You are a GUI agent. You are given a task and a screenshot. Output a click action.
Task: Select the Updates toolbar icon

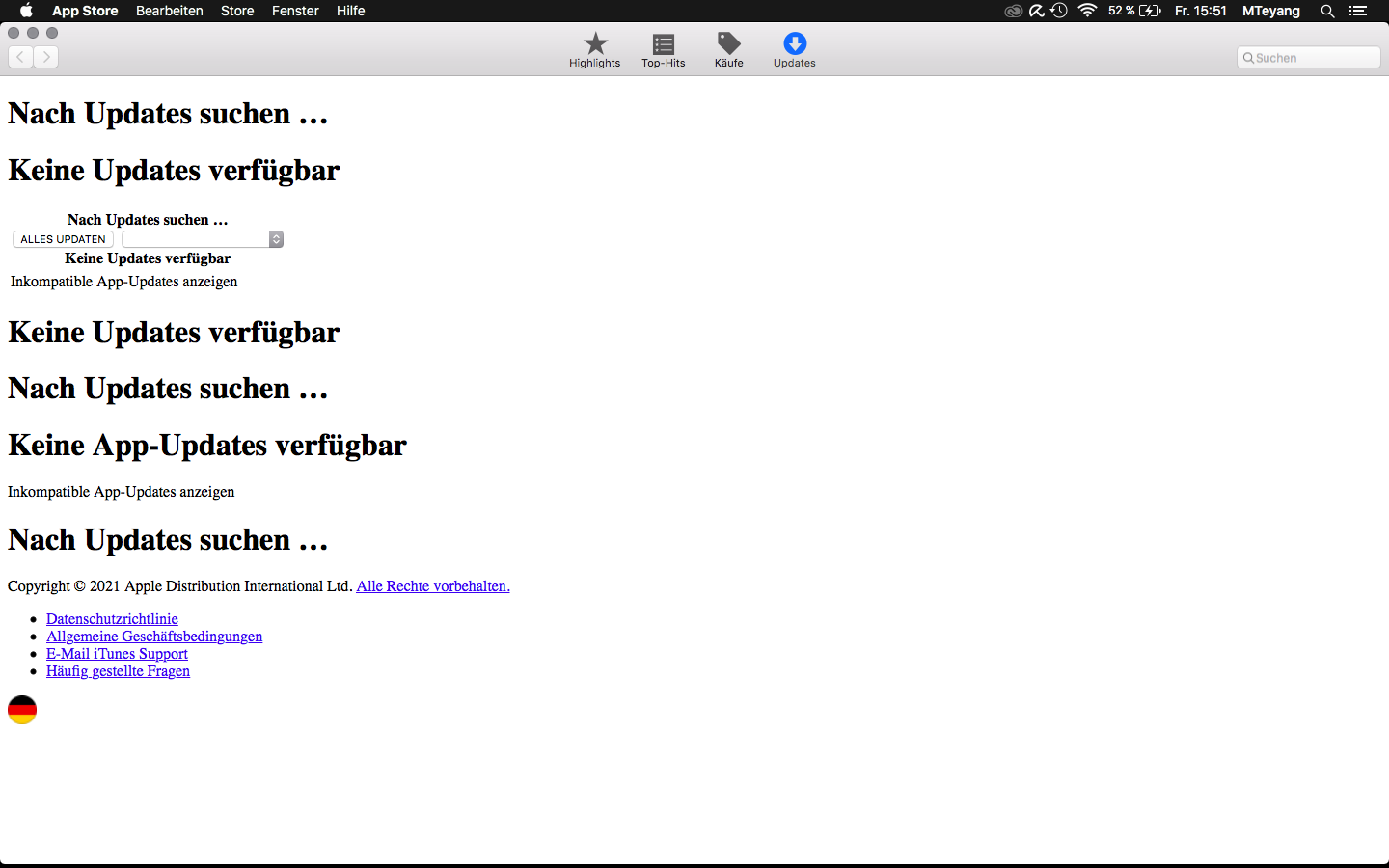click(795, 50)
